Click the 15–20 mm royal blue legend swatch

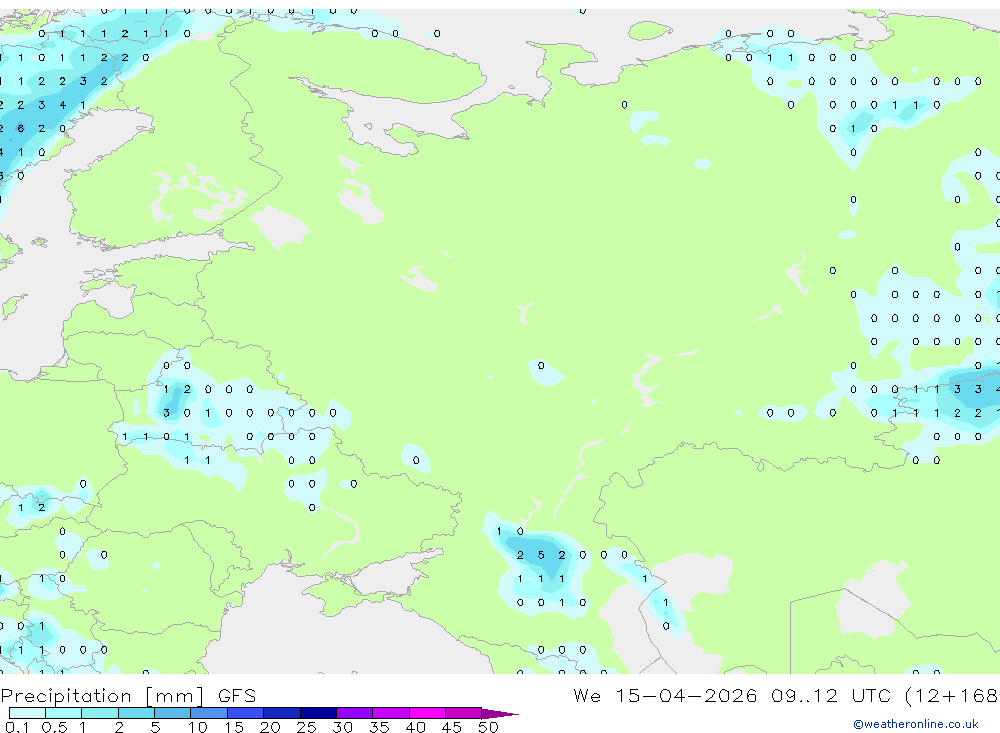[x=246, y=713]
